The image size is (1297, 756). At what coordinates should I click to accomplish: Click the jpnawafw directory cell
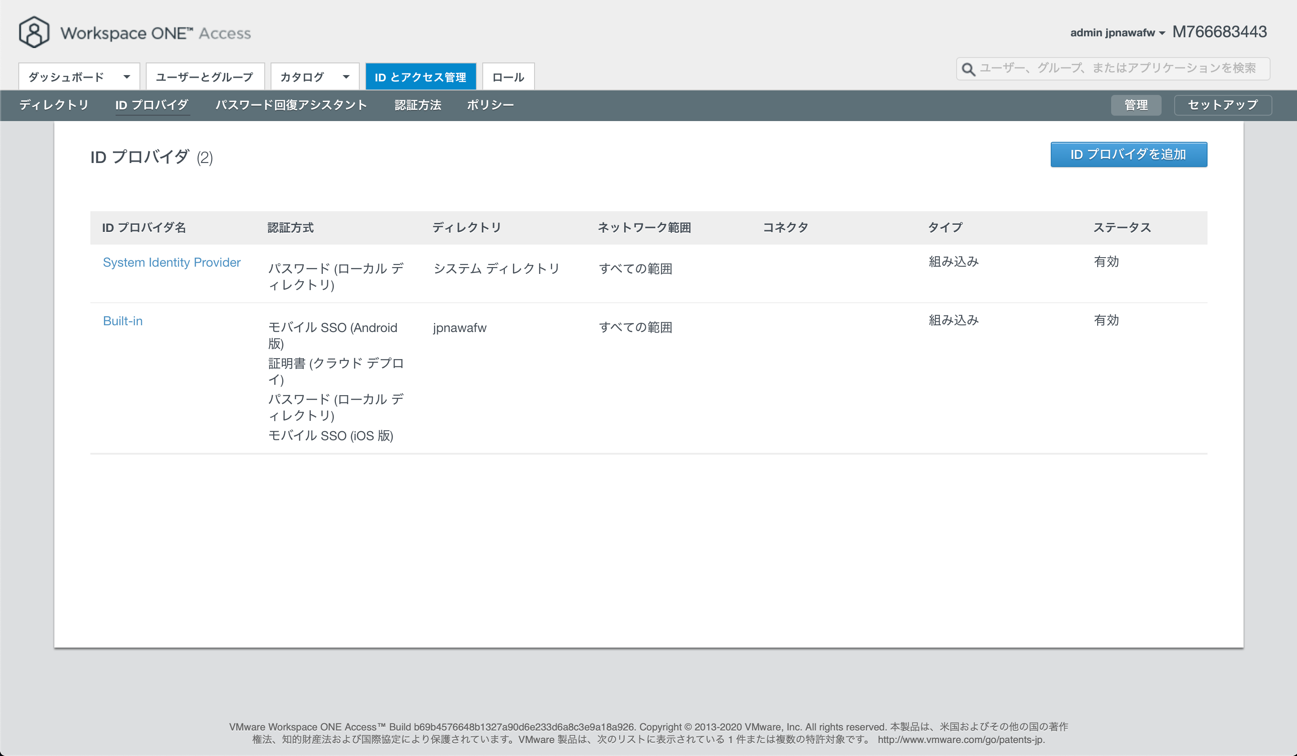[x=460, y=328]
